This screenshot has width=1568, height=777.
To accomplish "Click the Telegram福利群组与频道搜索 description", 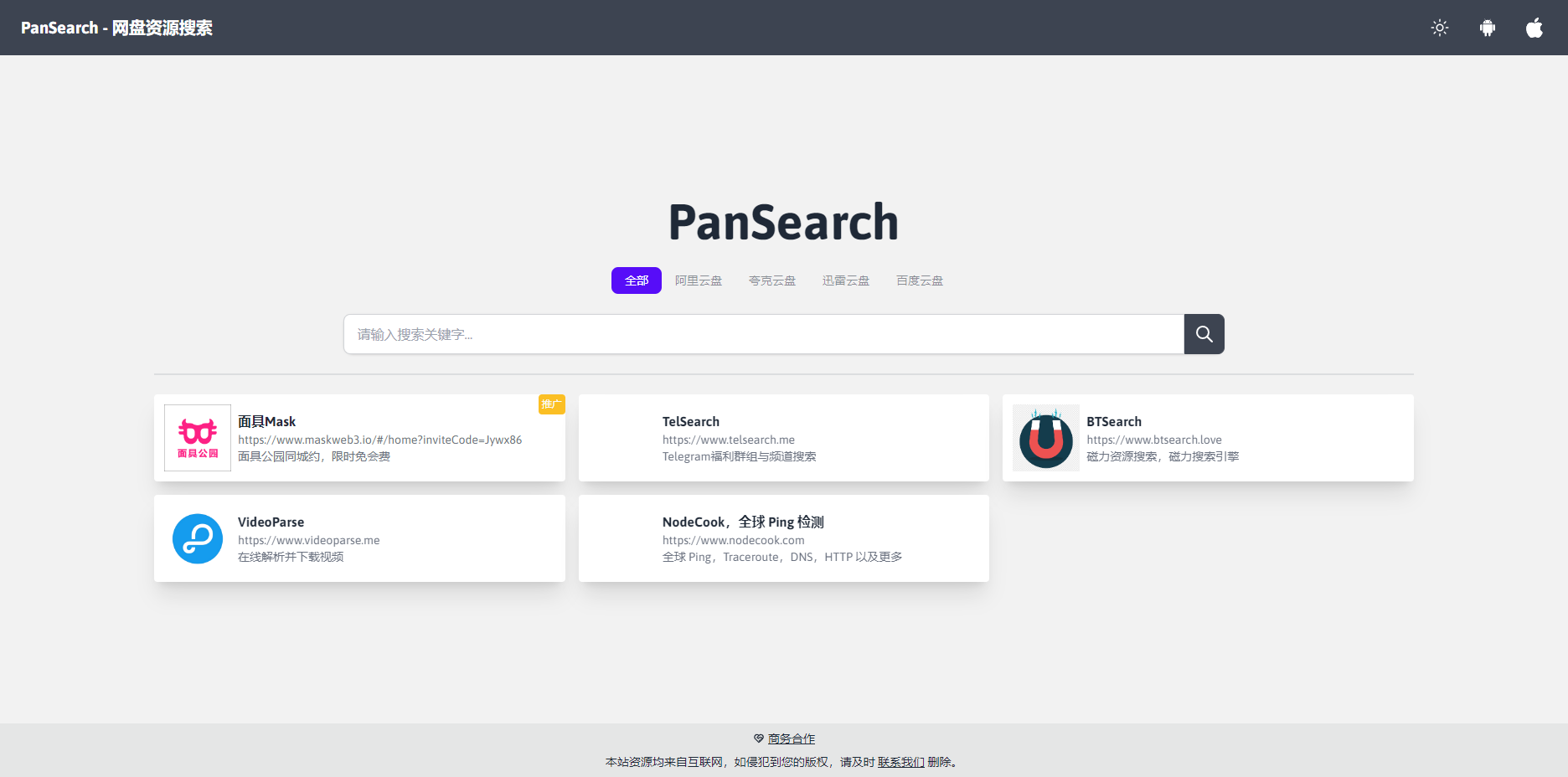I will [x=740, y=456].
